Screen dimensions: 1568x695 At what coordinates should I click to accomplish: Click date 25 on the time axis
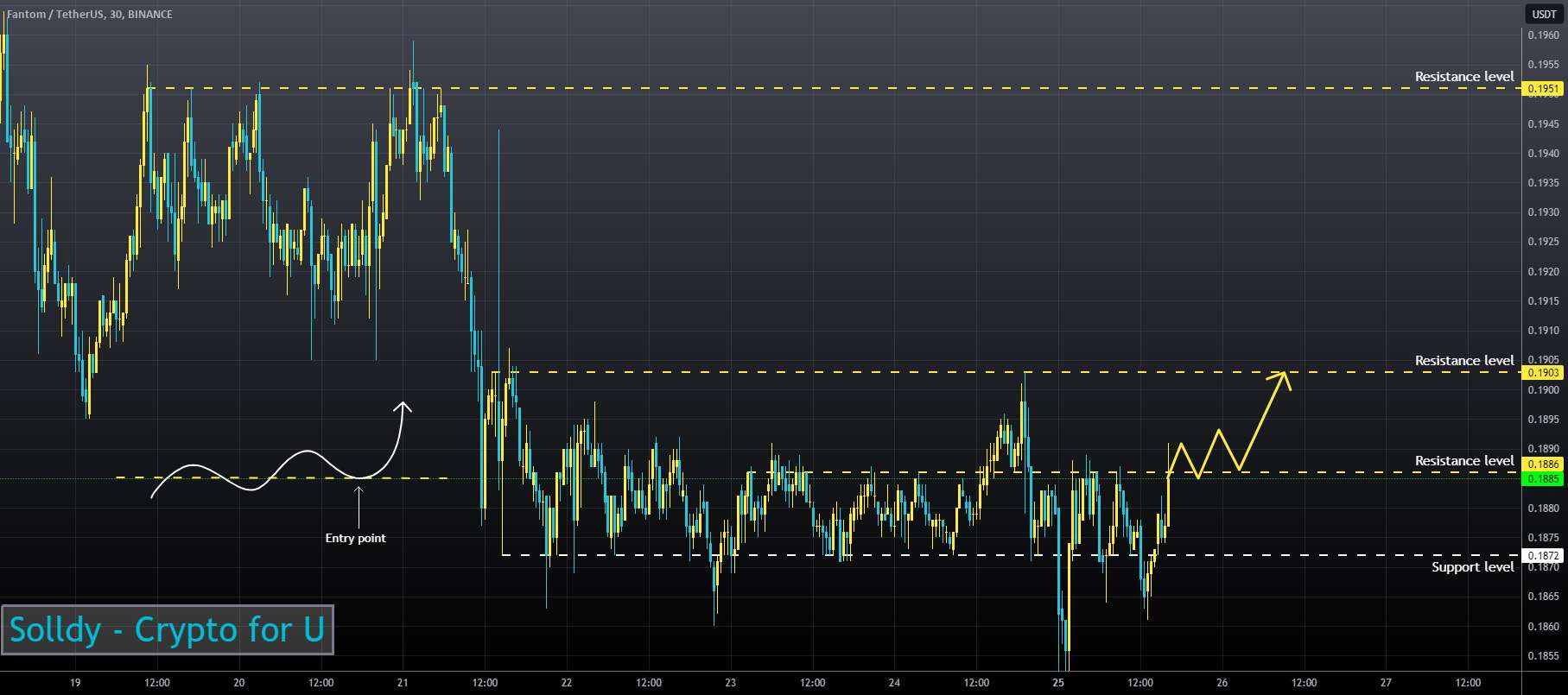coord(1058,683)
